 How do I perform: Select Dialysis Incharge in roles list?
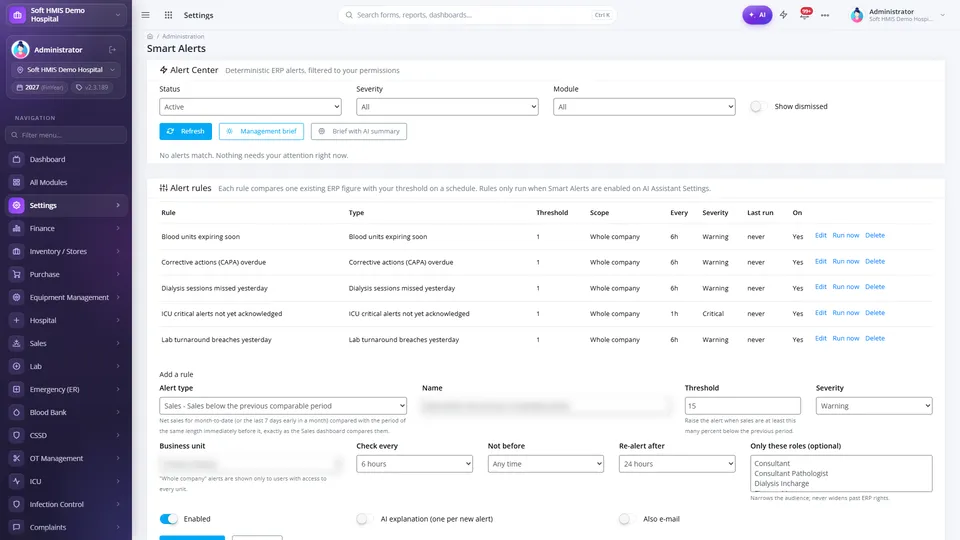pos(781,483)
